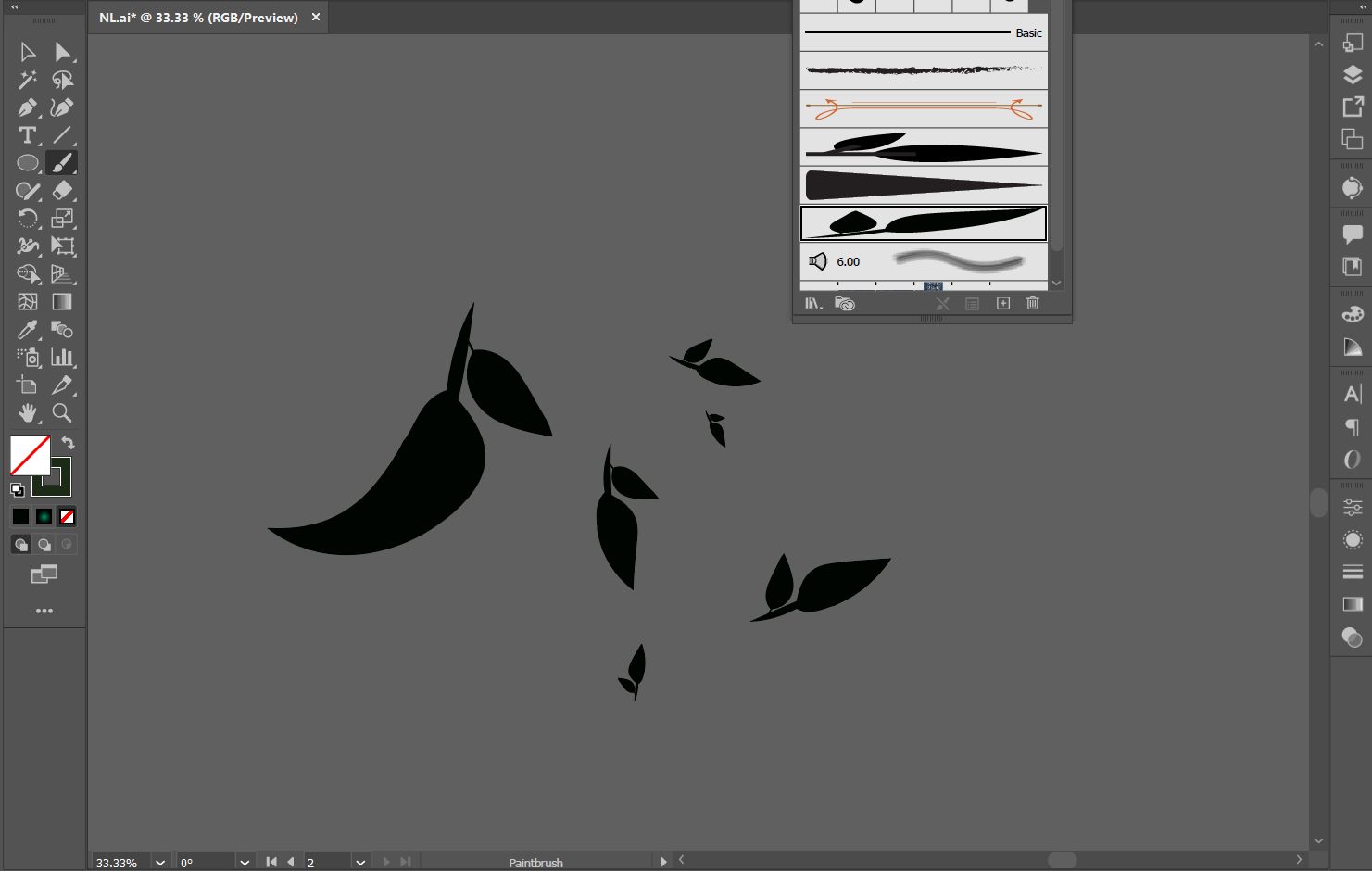
Task: Toggle the screen mode button
Action: pyautogui.click(x=44, y=574)
